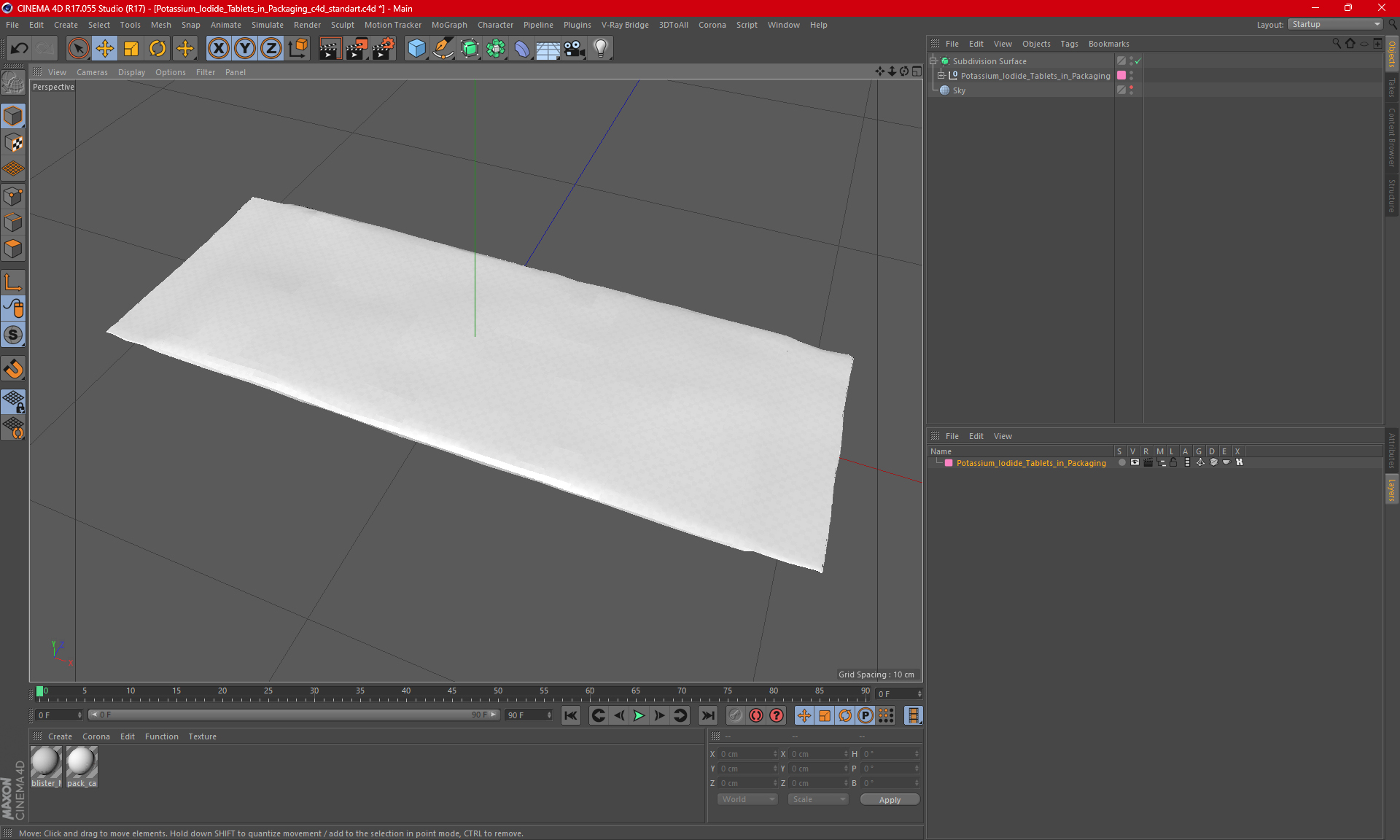Click the Apply button
Viewport: 1400px width, 840px height.
point(890,800)
